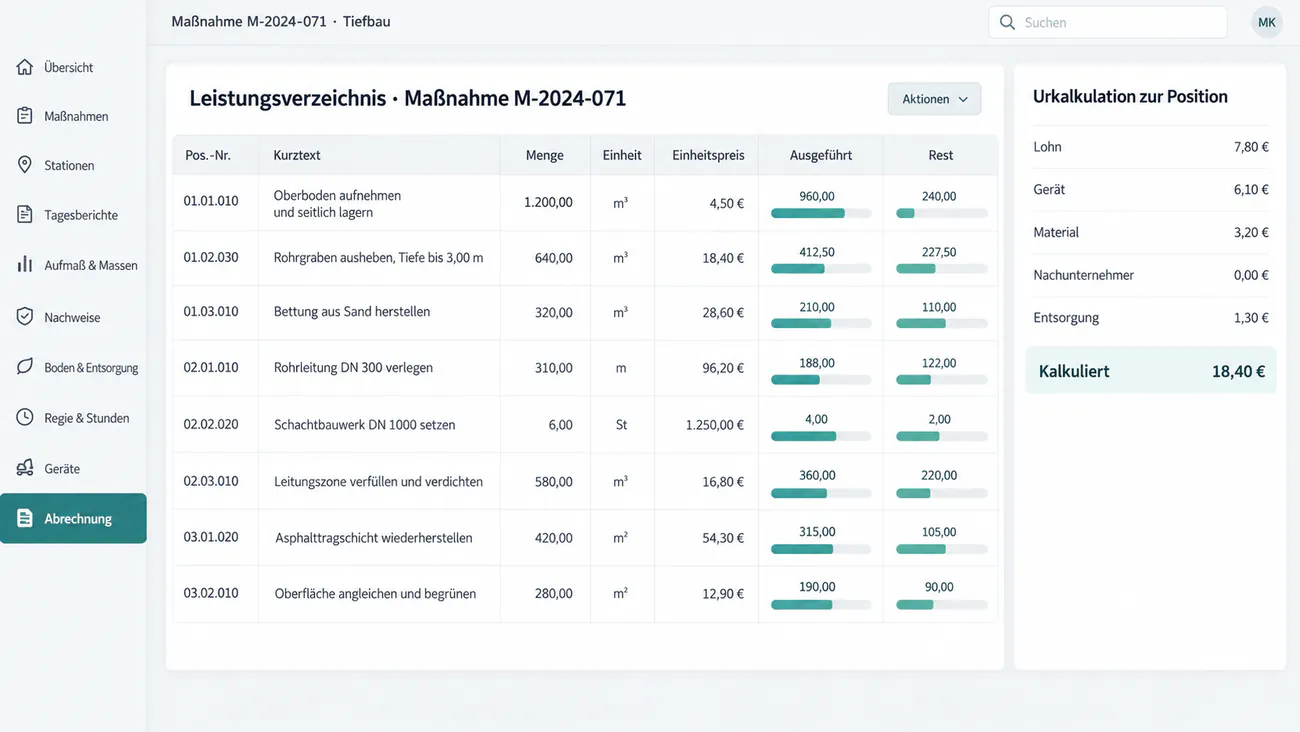The image size is (1300, 732).
Task: Click the Regie & Stunden clock icon
Action: click(25, 417)
